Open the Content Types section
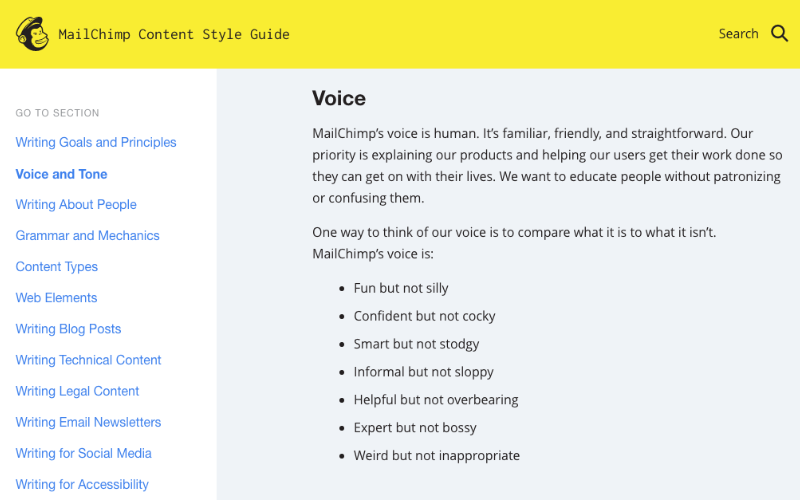Viewport: 800px width, 500px height. [56, 267]
